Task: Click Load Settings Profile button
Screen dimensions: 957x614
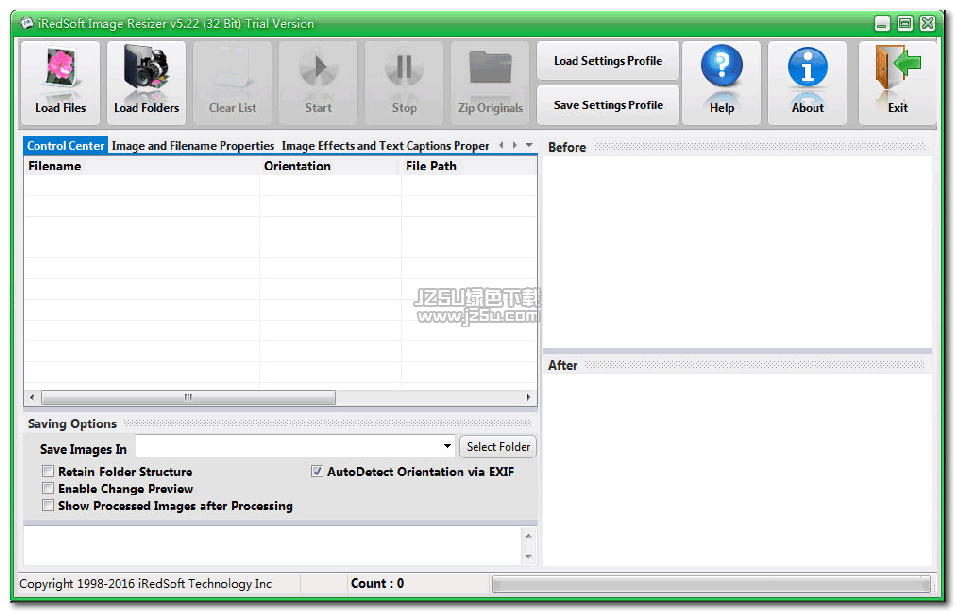Action: coord(608,61)
